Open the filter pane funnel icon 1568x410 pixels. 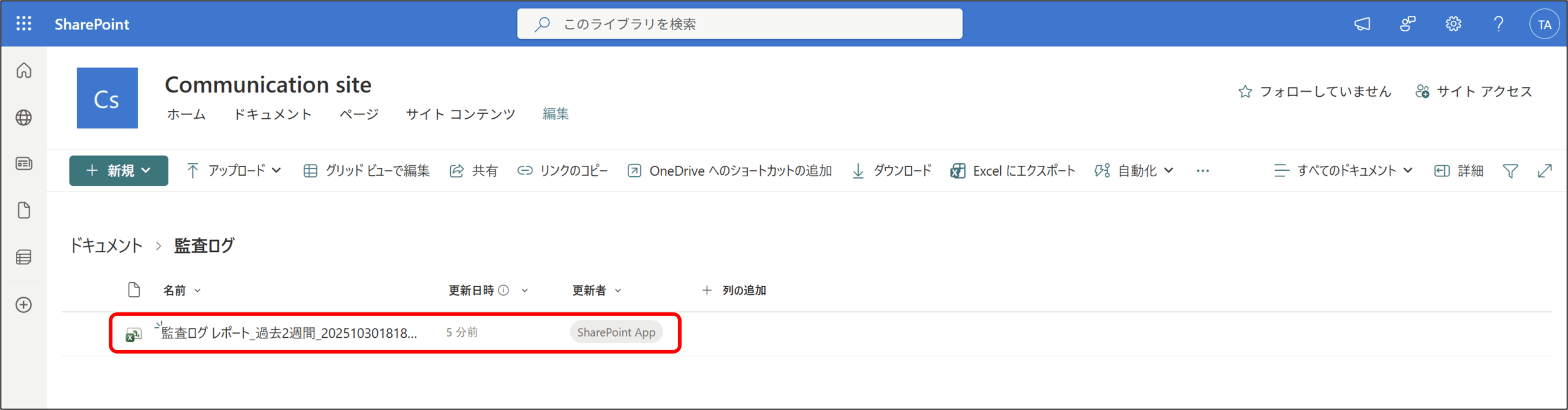(1510, 171)
